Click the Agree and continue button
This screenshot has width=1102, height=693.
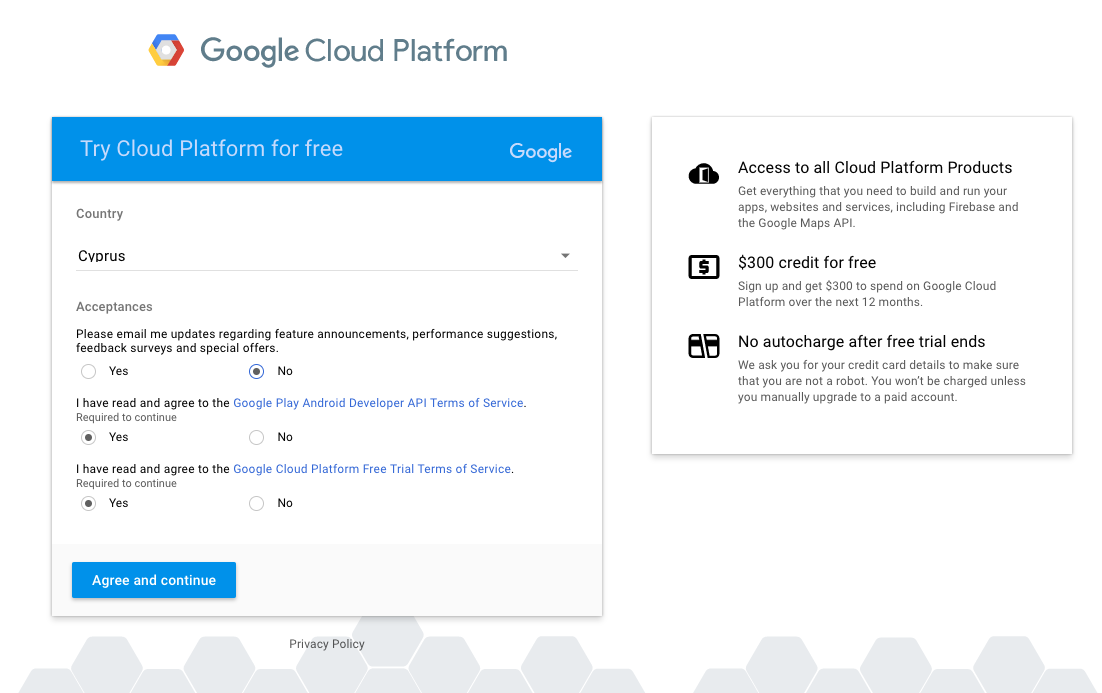pyautogui.click(x=154, y=580)
